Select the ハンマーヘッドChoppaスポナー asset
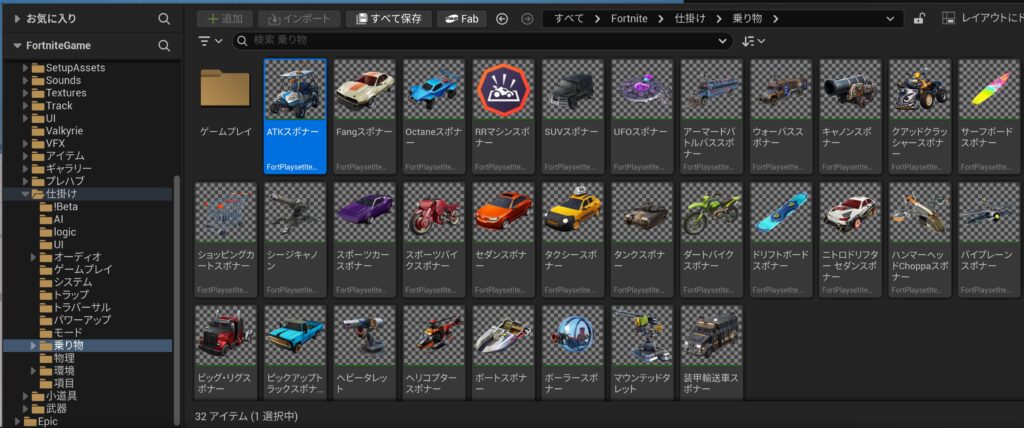This screenshot has height=428, width=1024. point(920,240)
